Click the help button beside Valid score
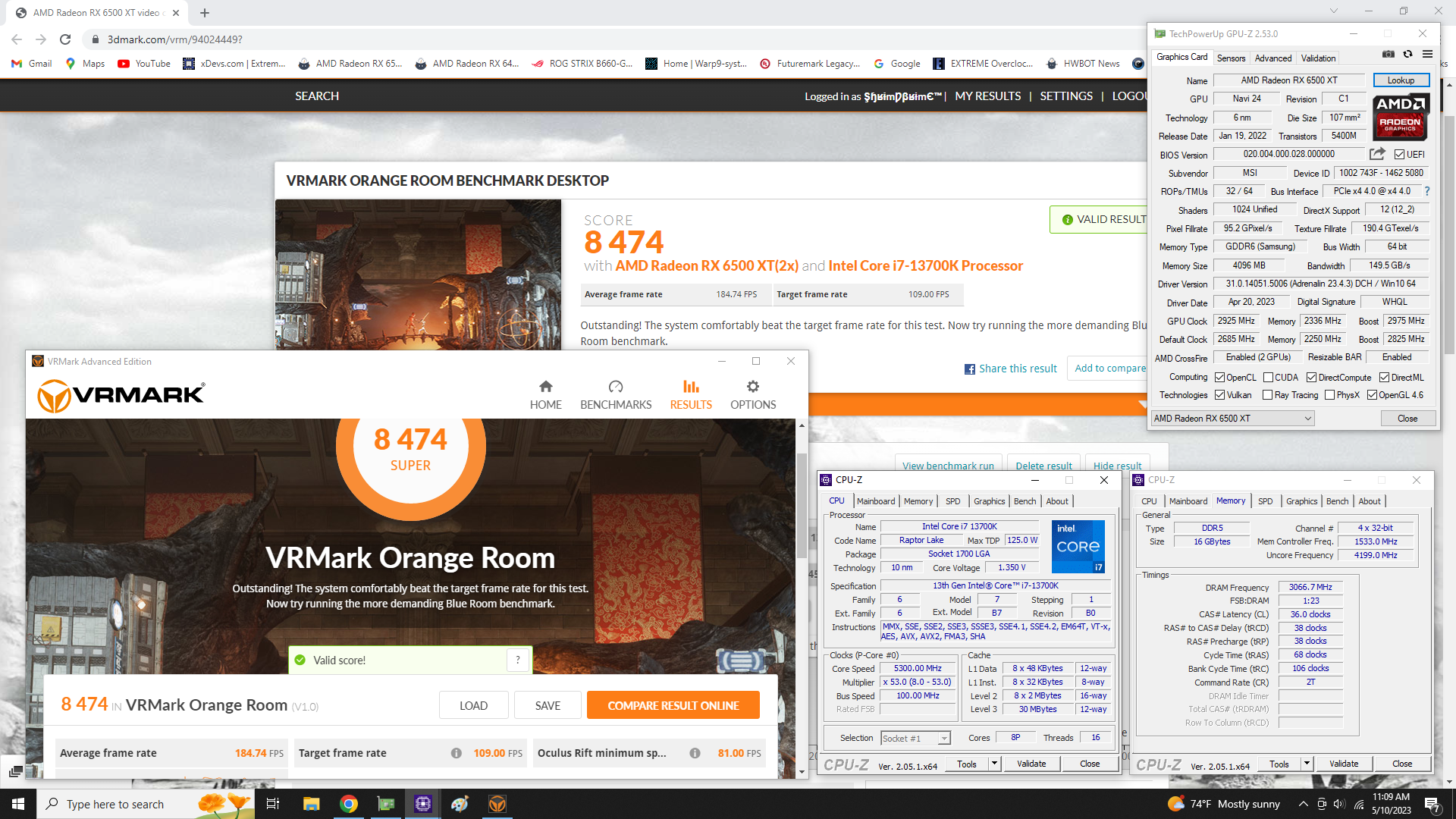 [x=518, y=660]
